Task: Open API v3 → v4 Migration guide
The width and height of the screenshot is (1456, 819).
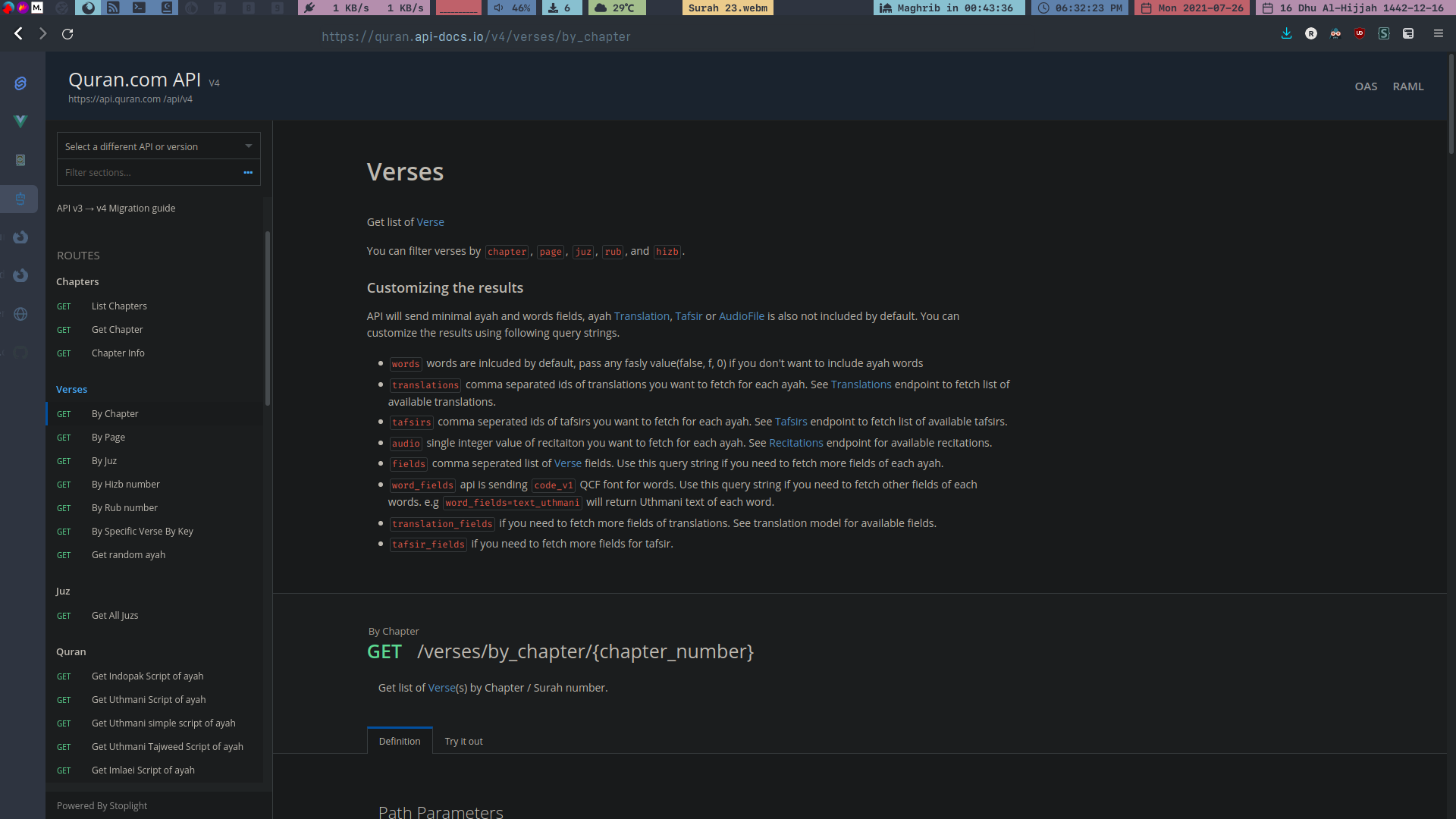Action: pyautogui.click(x=116, y=208)
